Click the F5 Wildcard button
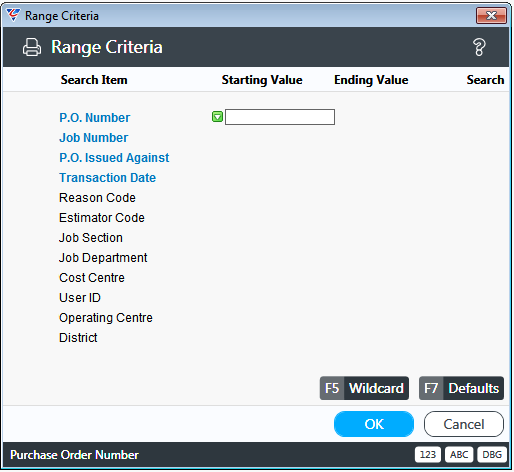Image resolution: width=514 pixels, height=472 pixels. tap(364, 388)
